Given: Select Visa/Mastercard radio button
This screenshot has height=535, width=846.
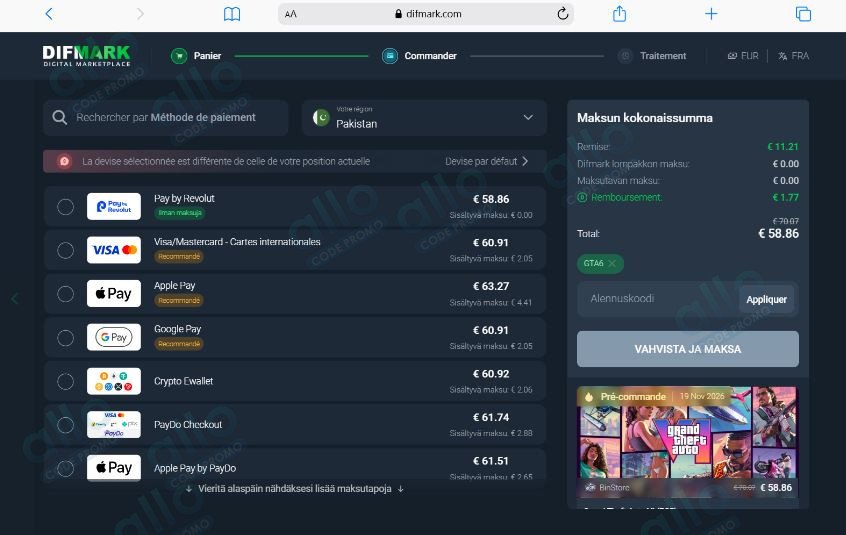Looking at the screenshot, I should pyautogui.click(x=65, y=250).
